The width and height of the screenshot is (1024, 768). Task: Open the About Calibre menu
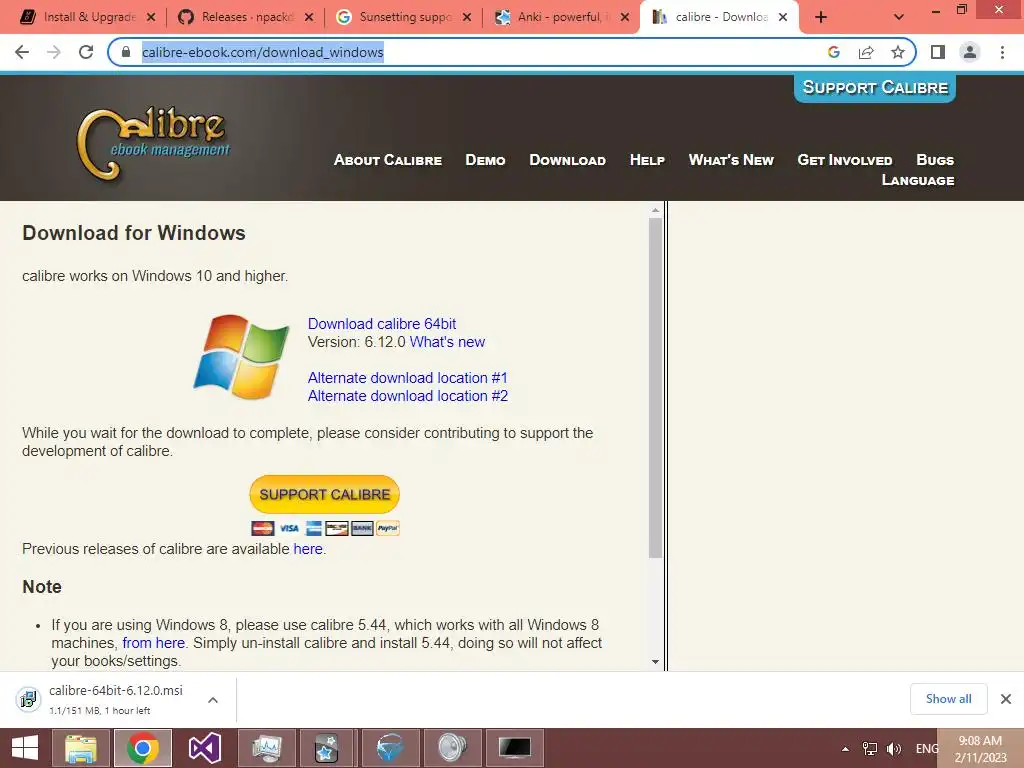coord(388,160)
